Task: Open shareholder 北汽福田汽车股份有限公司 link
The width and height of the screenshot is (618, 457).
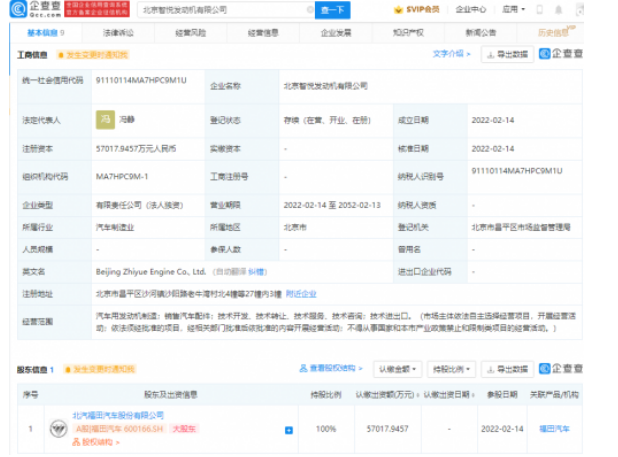Action: (x=118, y=415)
